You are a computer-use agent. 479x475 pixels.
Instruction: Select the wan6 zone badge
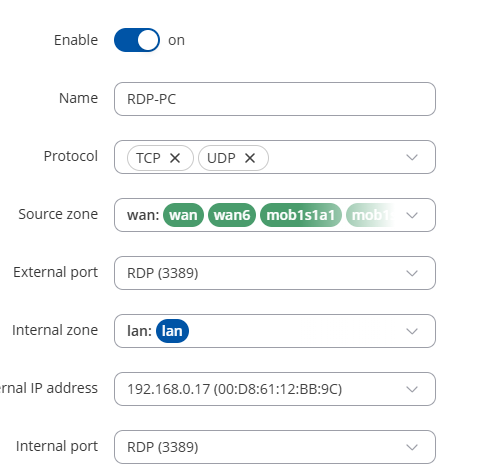(x=232, y=215)
